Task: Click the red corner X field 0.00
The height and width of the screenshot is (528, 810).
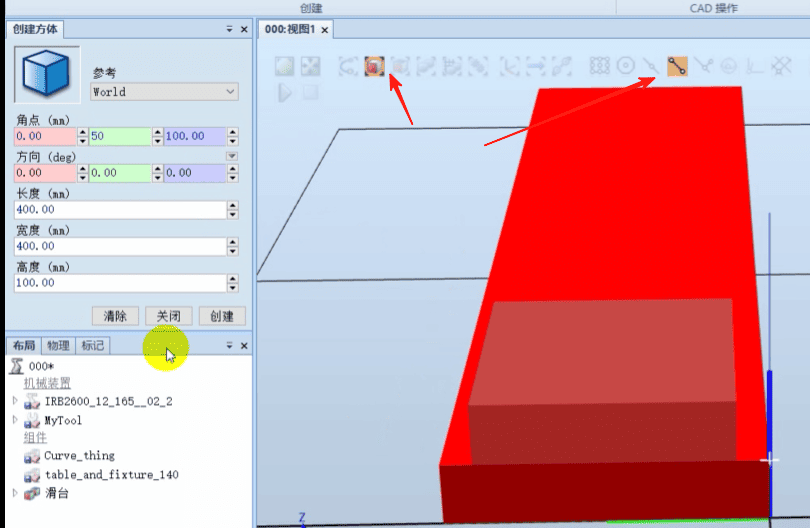Action: coord(45,136)
